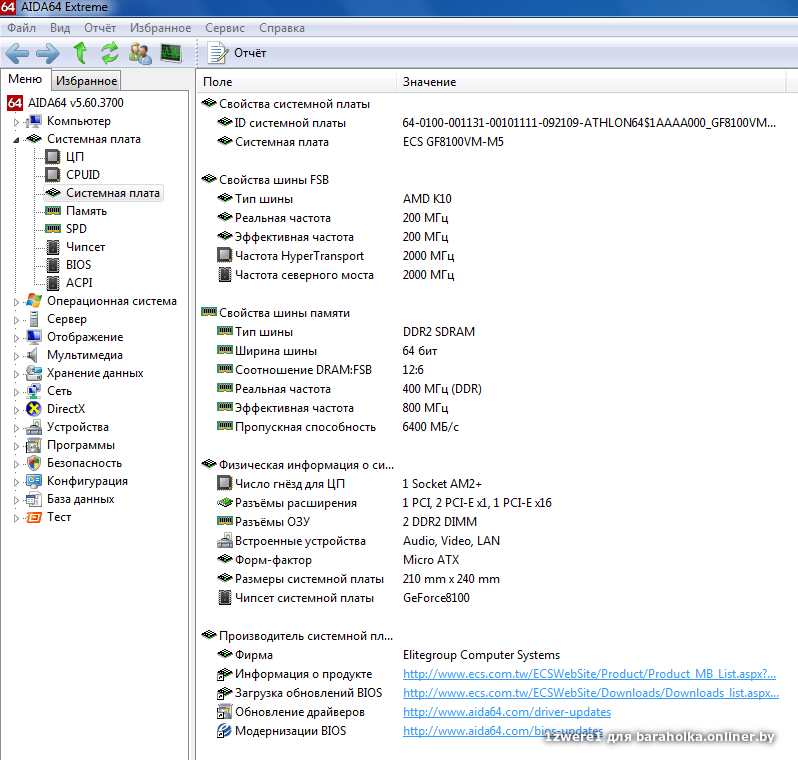Click the База данных icon

(34, 499)
